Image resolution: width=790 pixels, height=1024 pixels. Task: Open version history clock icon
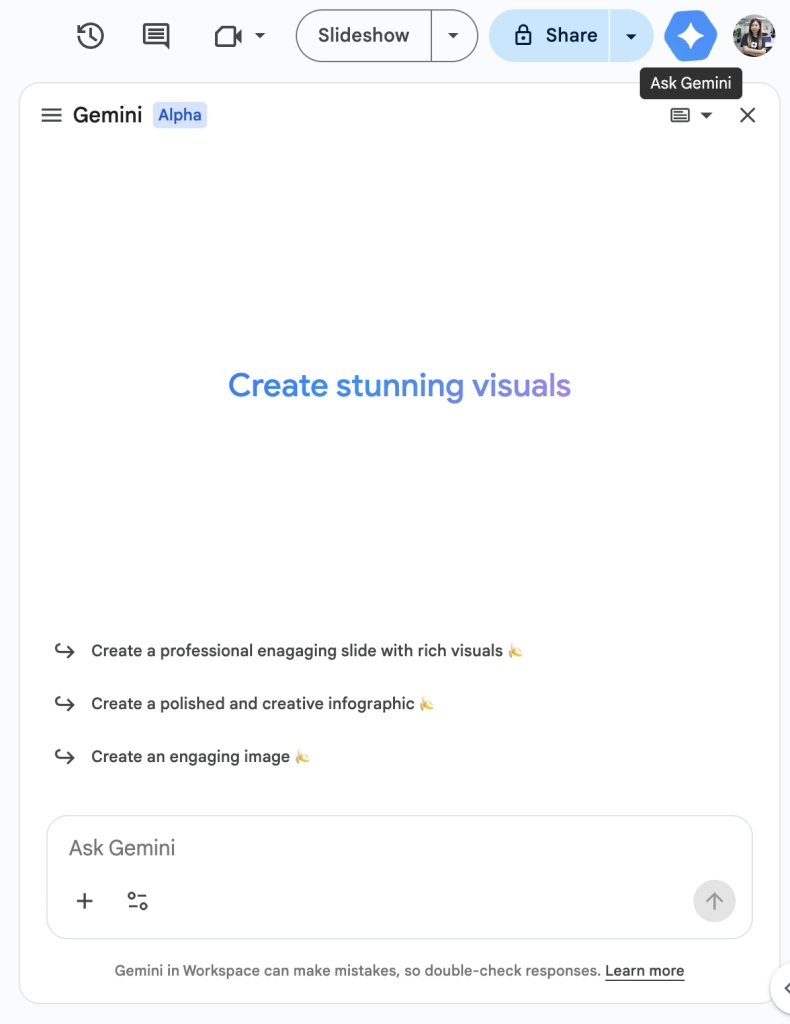(90, 36)
